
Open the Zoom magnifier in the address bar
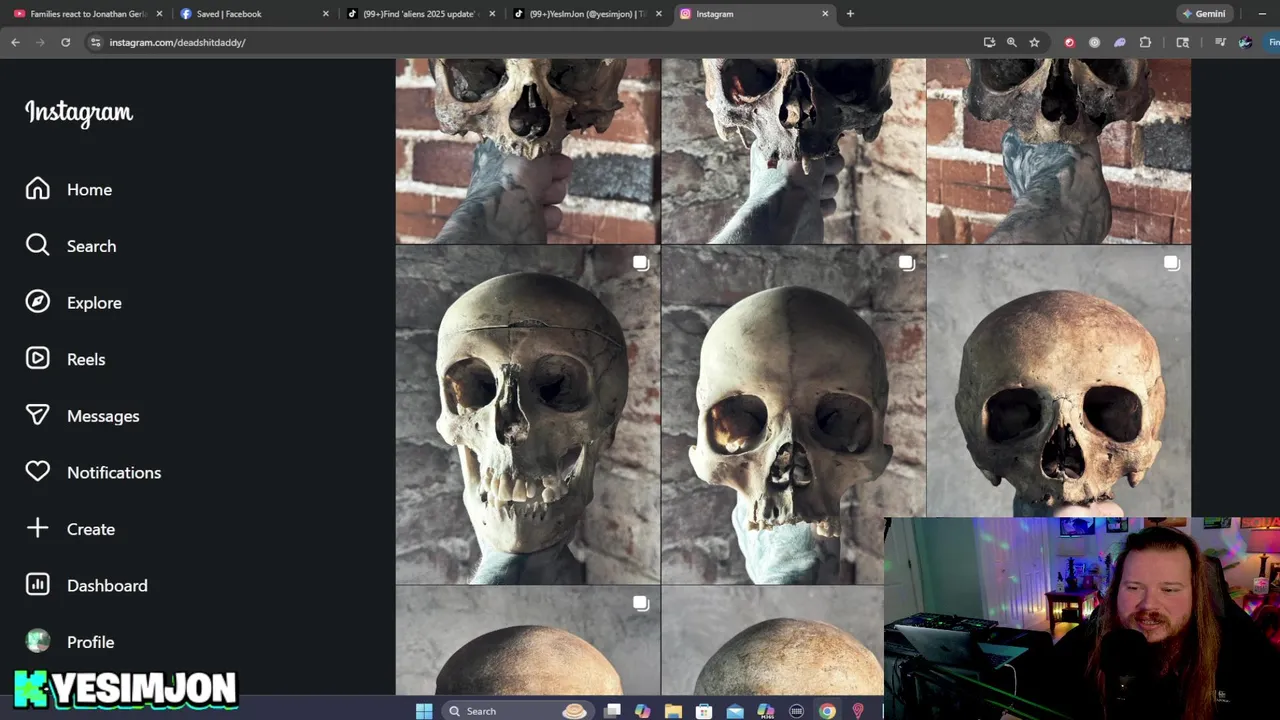pyautogui.click(x=1011, y=42)
